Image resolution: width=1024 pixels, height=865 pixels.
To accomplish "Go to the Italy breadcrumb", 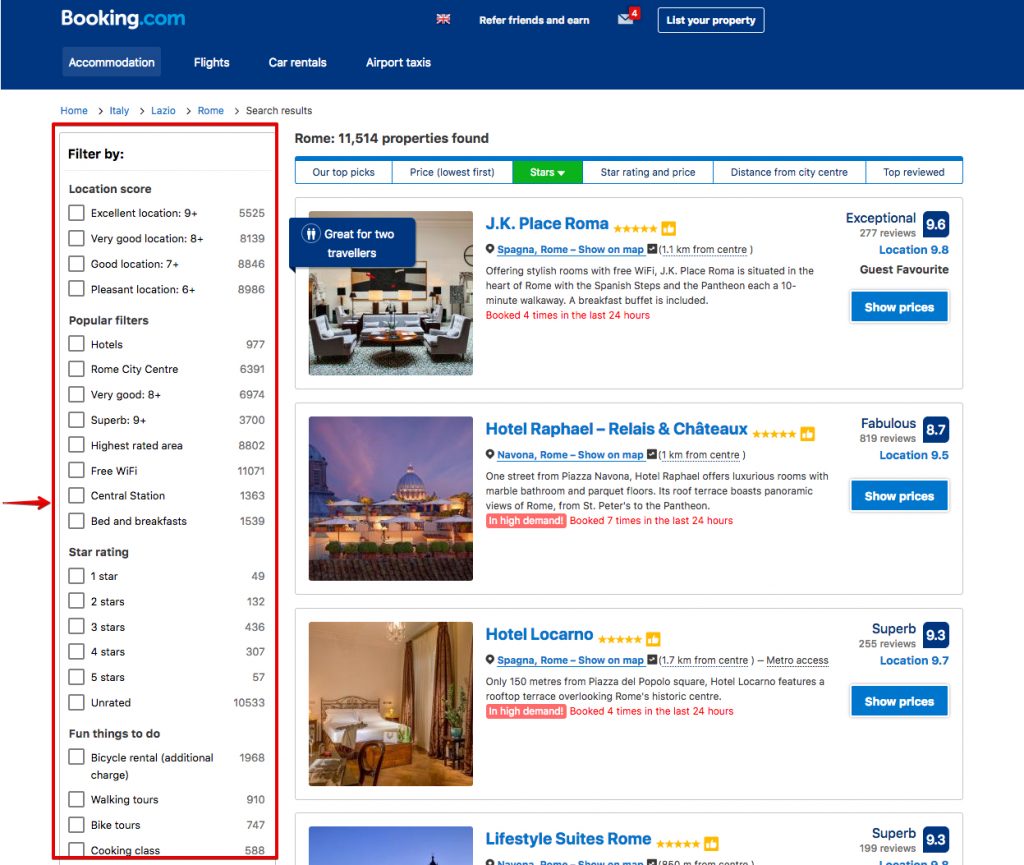I will click(119, 111).
